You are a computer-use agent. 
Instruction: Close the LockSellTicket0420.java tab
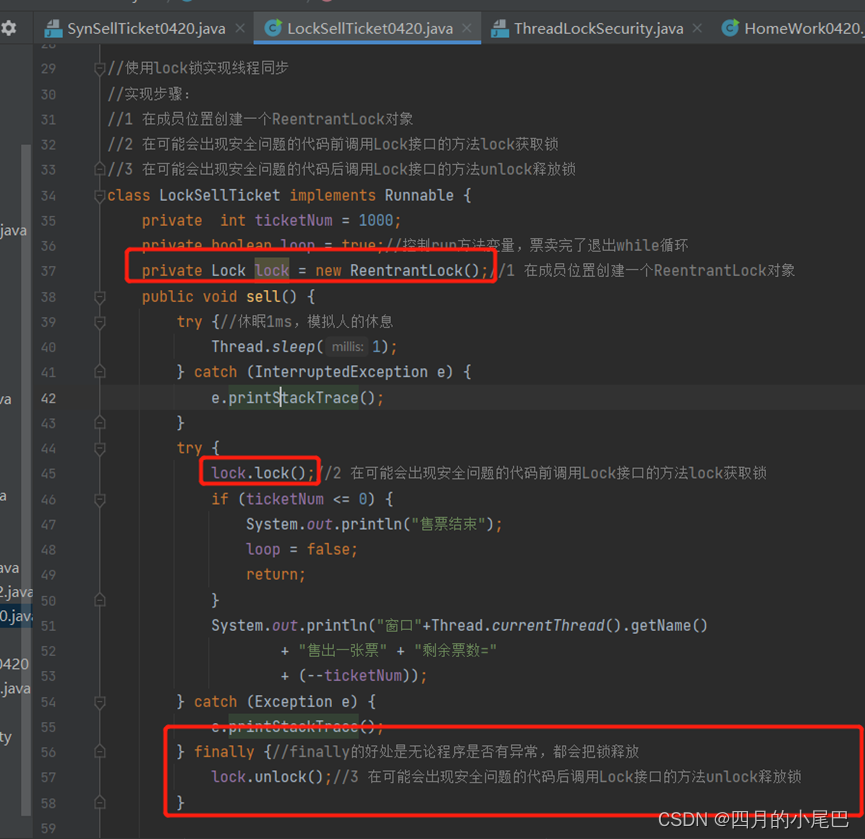coord(467,29)
